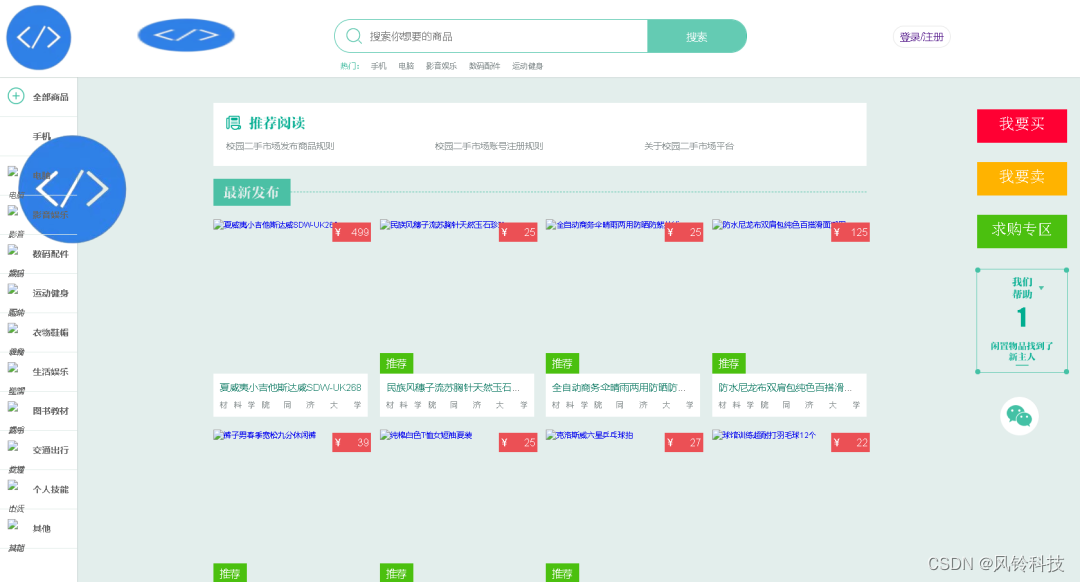This screenshot has height=582, width=1080.
Task: Open 关于校园二手市场平台 article
Action: pyautogui.click(x=689, y=146)
